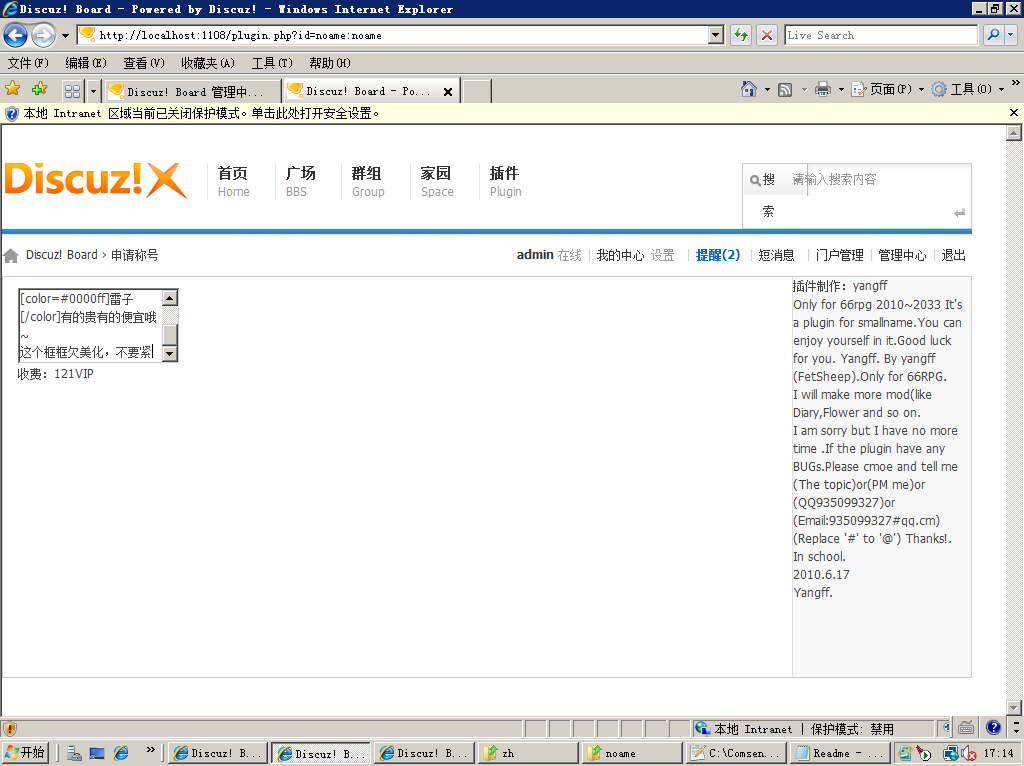Screen dimensions: 1024x766
Task: Click the home icon in the breadcrumb
Action: tap(11, 255)
